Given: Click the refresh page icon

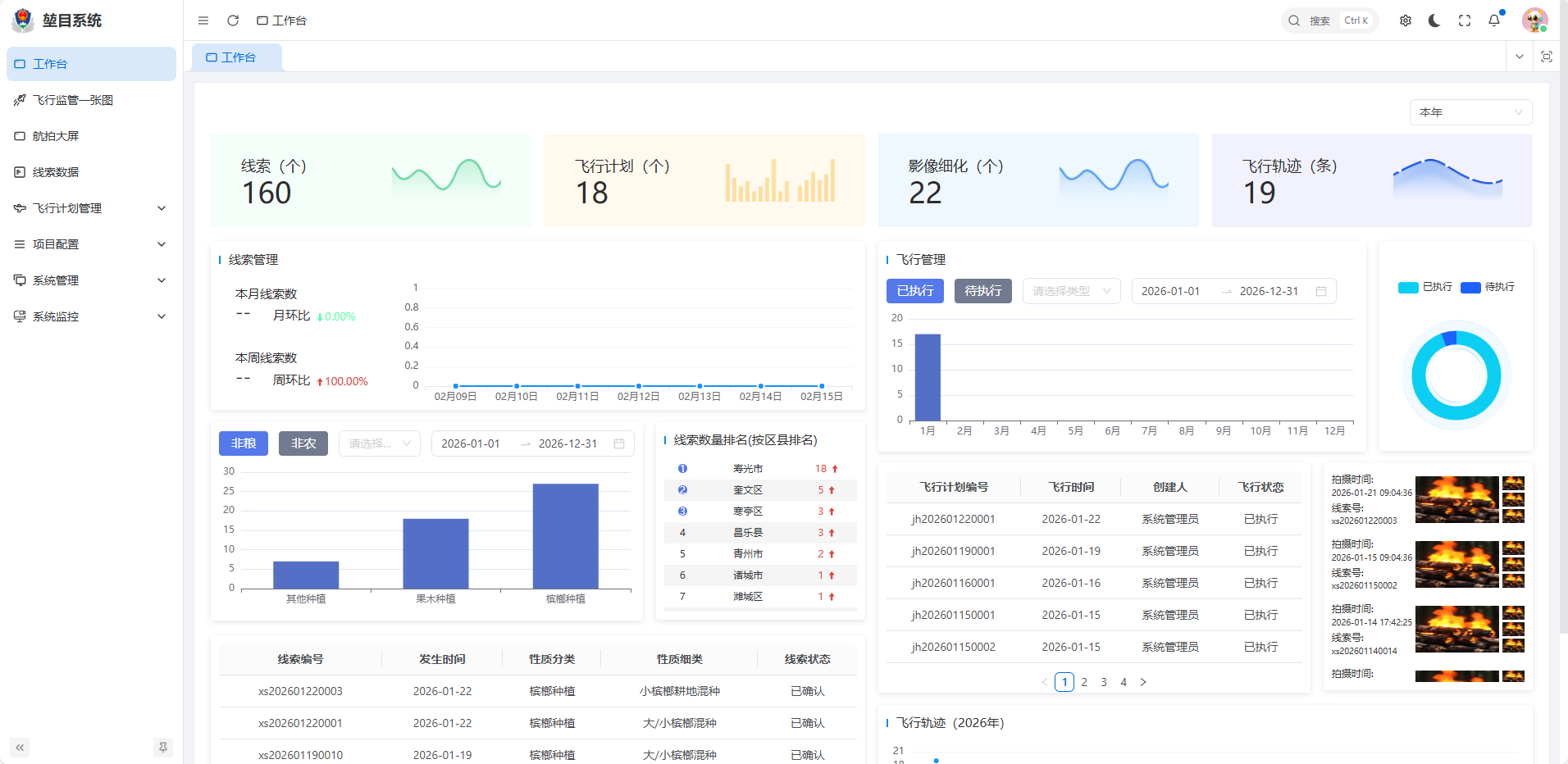Looking at the screenshot, I should tap(233, 20).
